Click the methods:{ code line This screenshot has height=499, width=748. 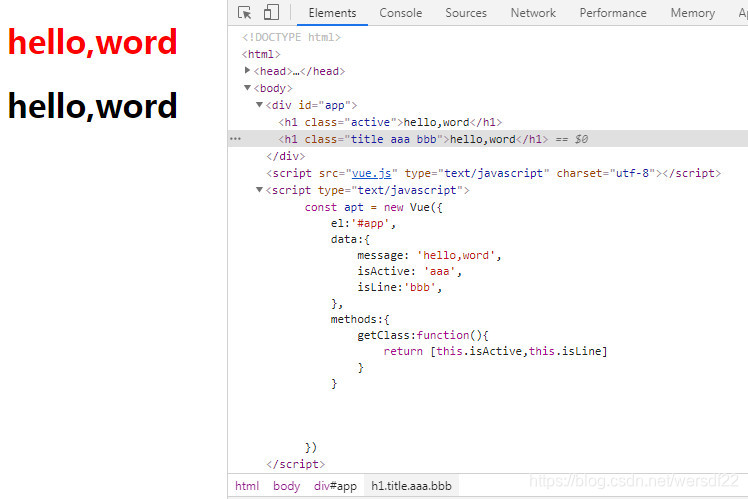click(x=360, y=319)
